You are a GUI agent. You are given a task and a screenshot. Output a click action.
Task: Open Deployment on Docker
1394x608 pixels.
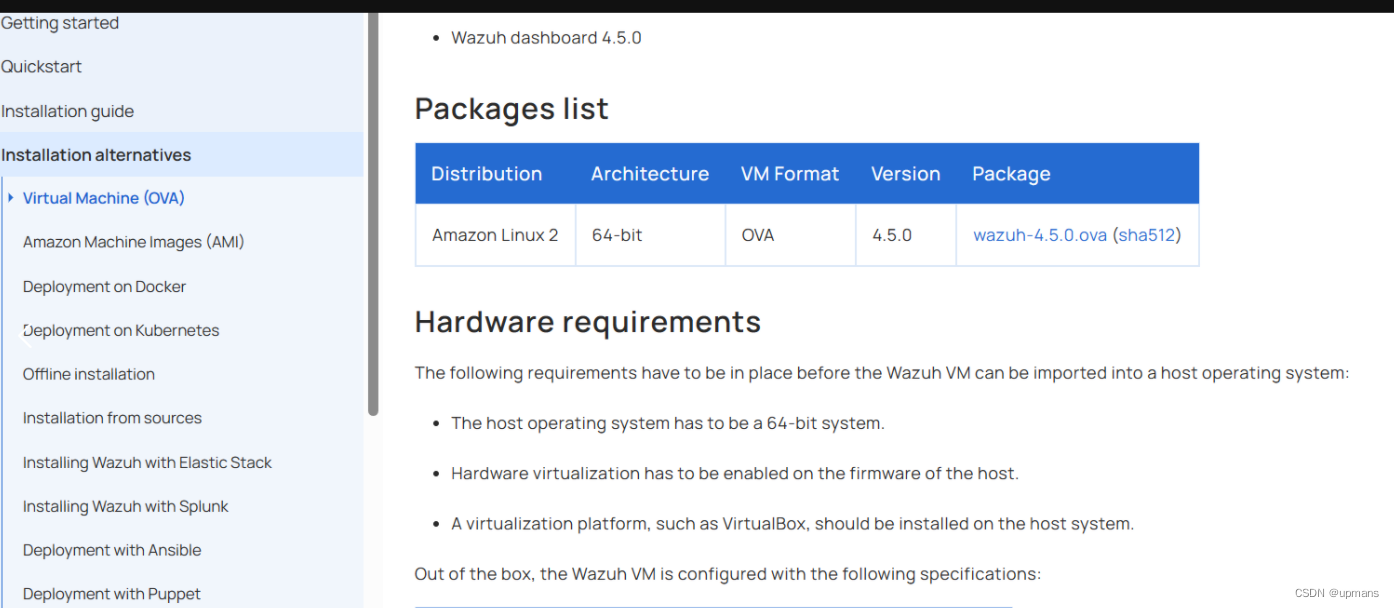tap(105, 287)
